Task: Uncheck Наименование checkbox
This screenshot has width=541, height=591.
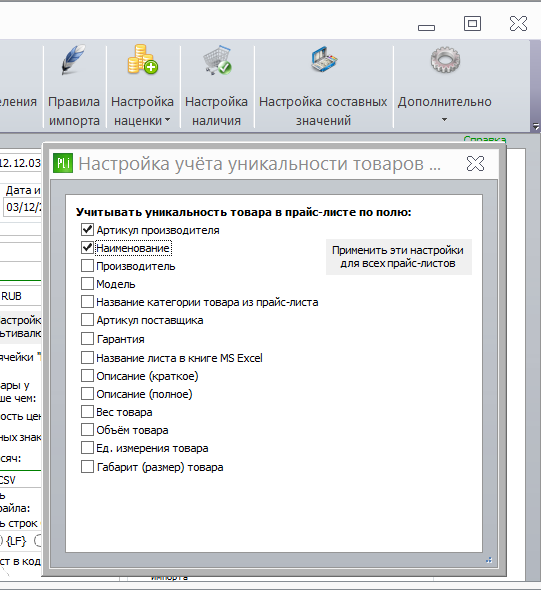Action: 87,248
